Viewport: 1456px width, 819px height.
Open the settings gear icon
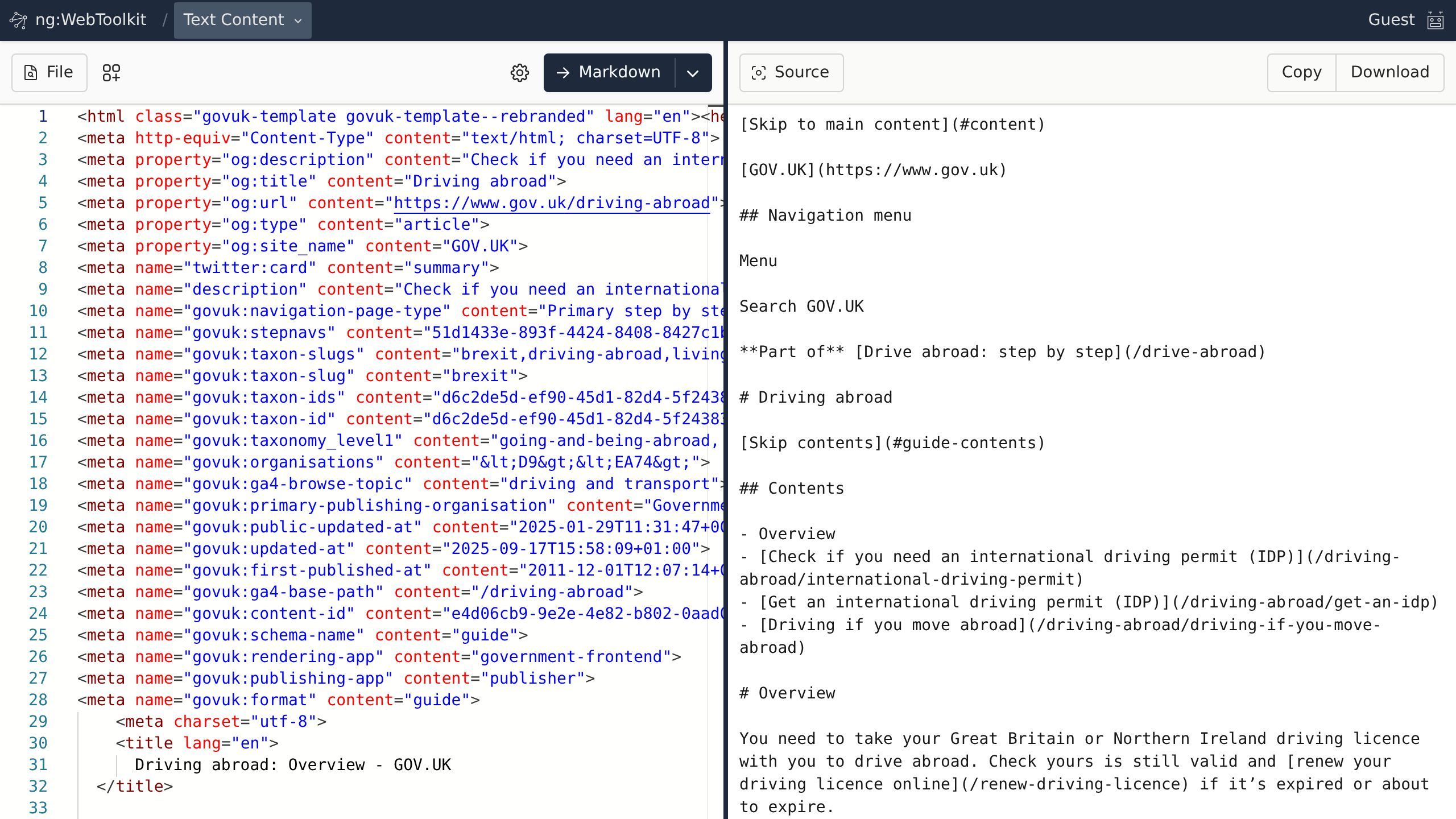click(519, 73)
